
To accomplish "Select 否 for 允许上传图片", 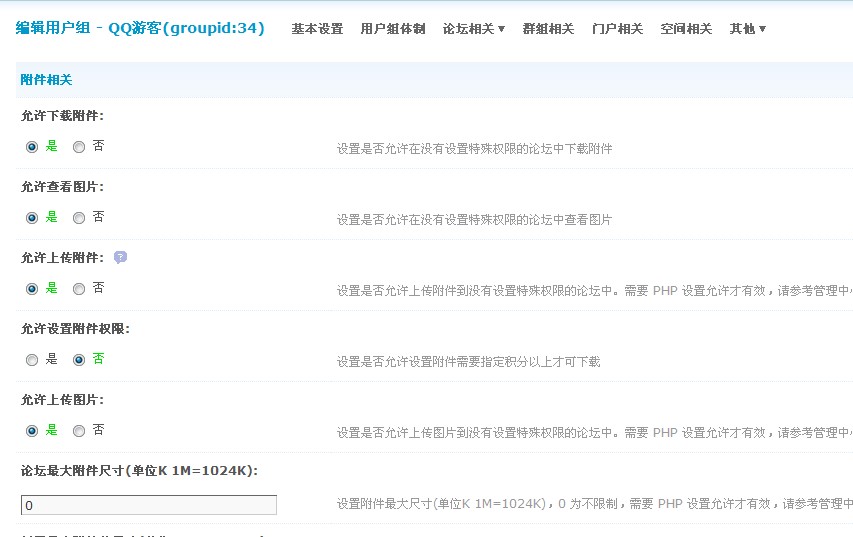I will 79,431.
